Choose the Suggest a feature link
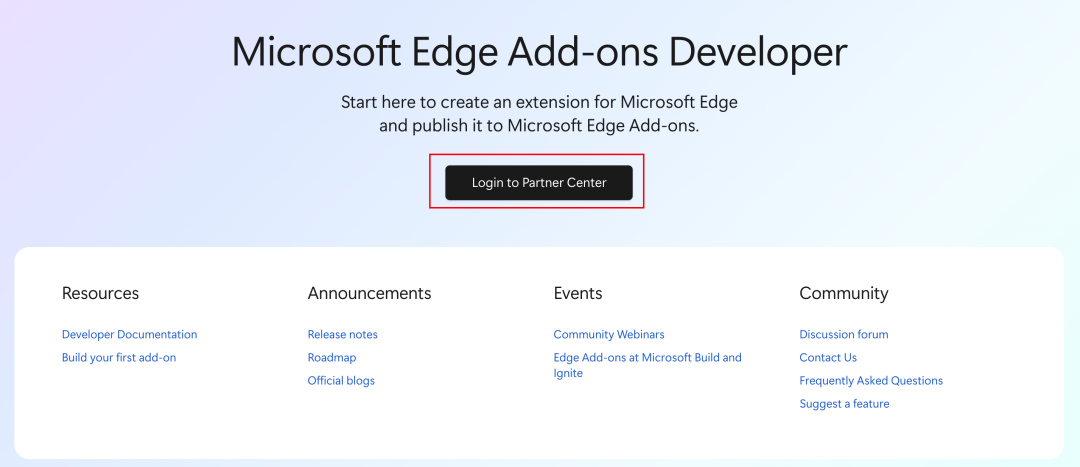Image resolution: width=1080 pixels, height=467 pixels. (844, 404)
